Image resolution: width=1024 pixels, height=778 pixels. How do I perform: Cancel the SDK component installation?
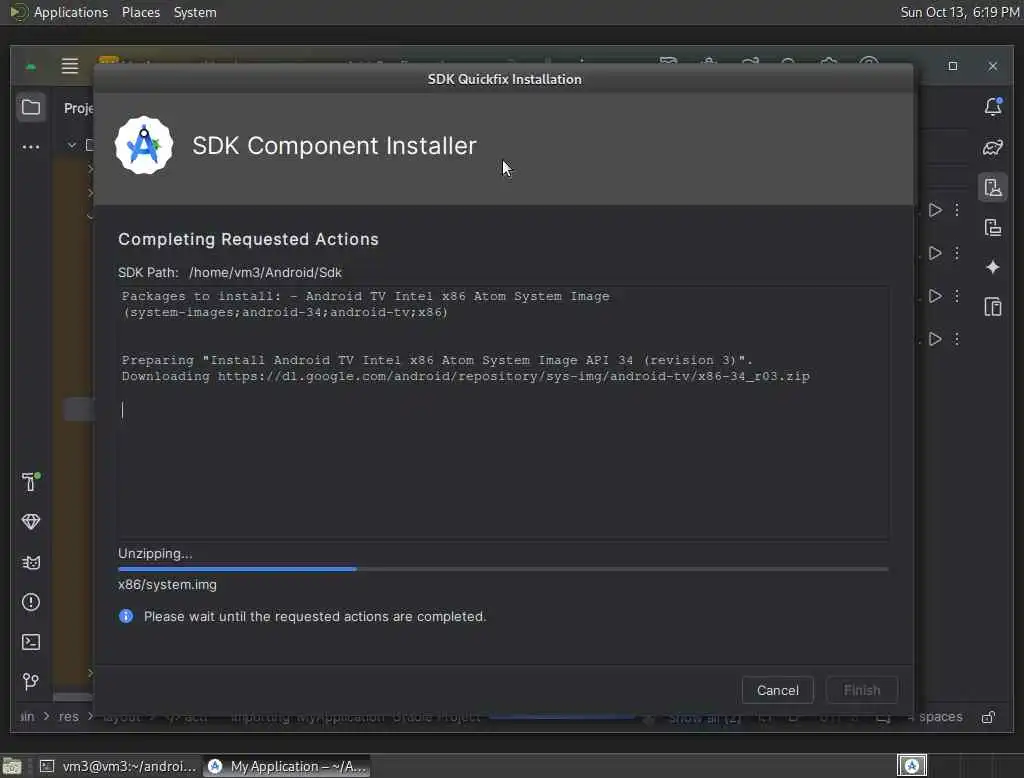[x=777, y=690]
